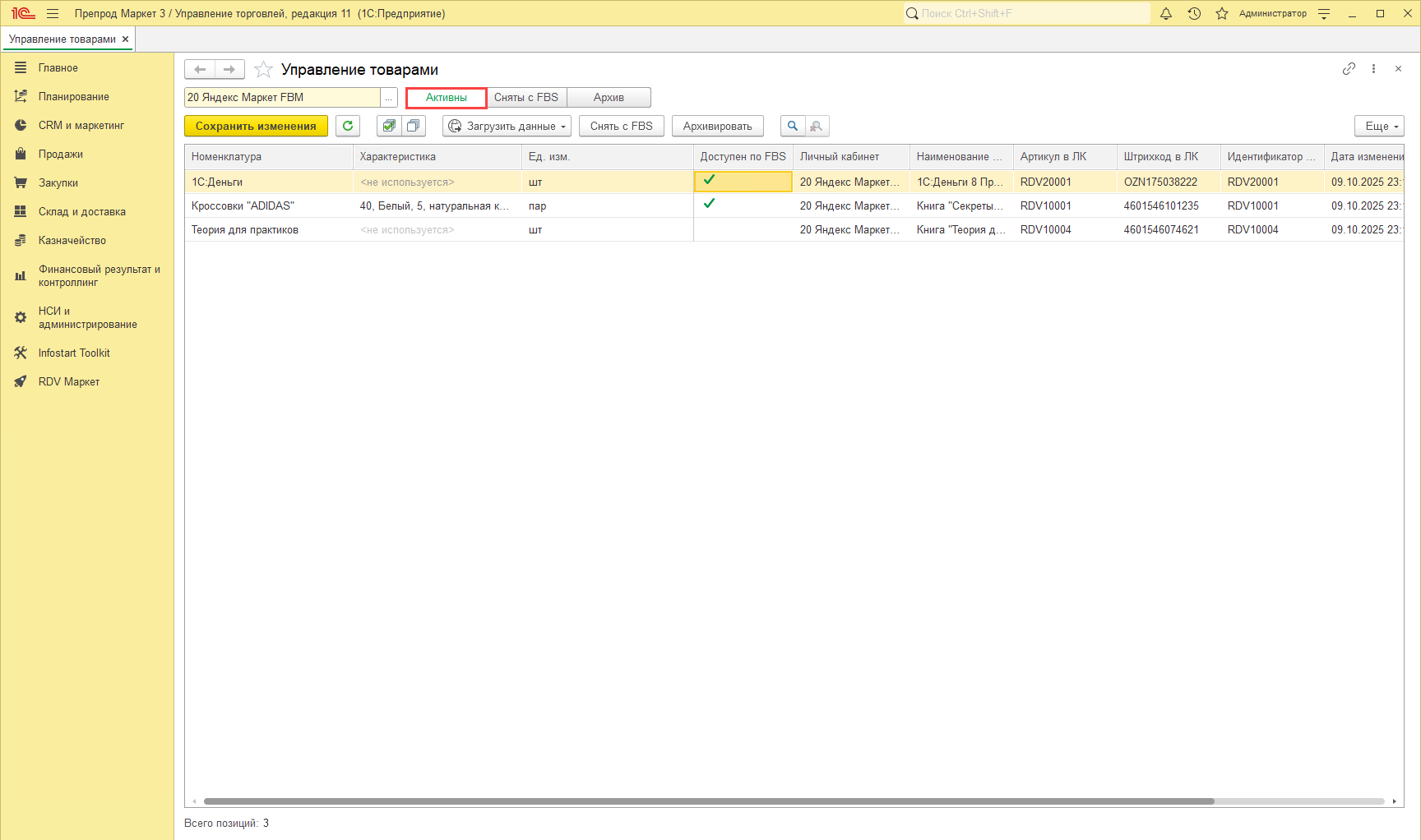
Task: Click the Сохранить изменения button
Action: pos(256,126)
